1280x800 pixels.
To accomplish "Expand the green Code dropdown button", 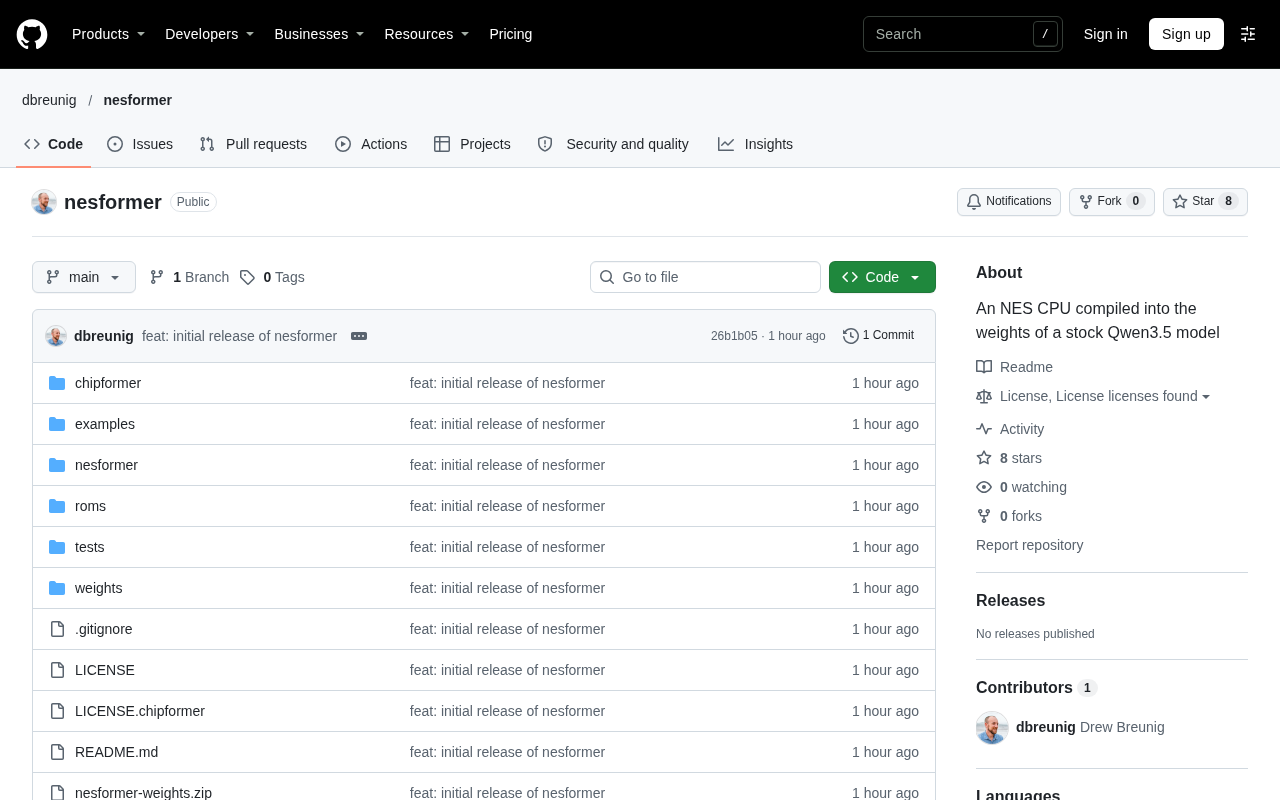I will click(x=882, y=277).
